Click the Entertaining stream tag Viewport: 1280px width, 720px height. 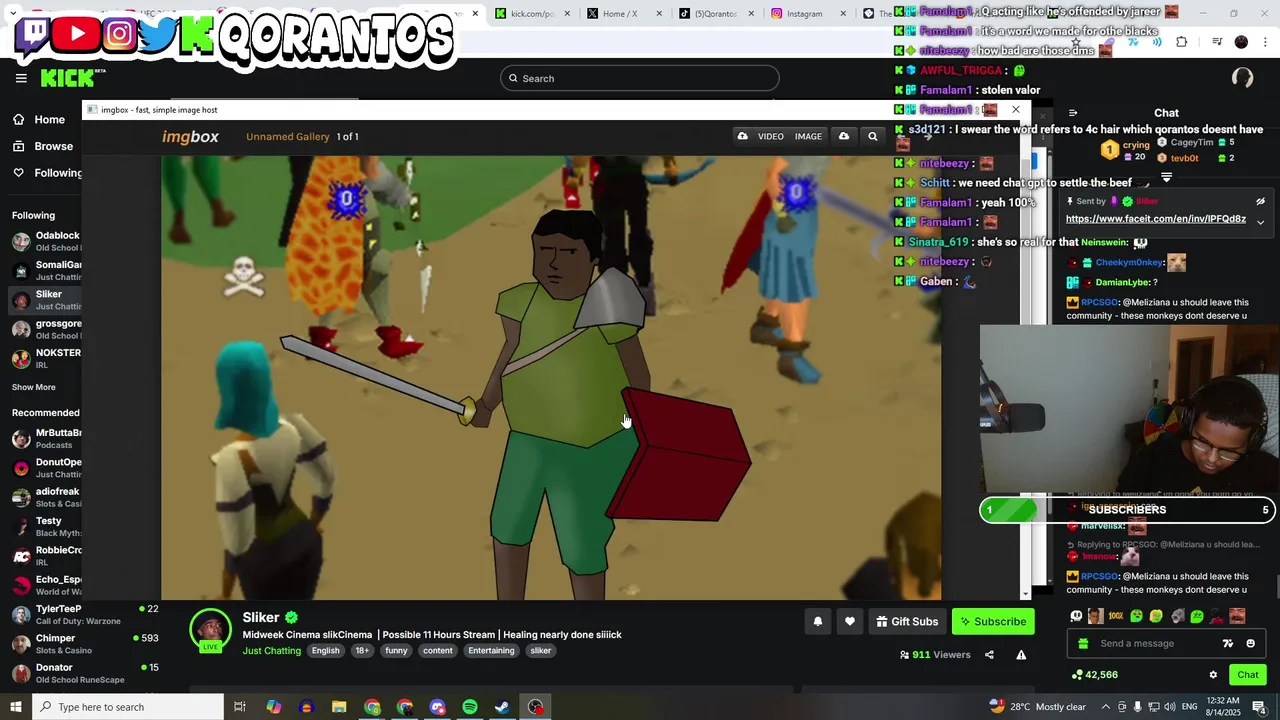(491, 651)
